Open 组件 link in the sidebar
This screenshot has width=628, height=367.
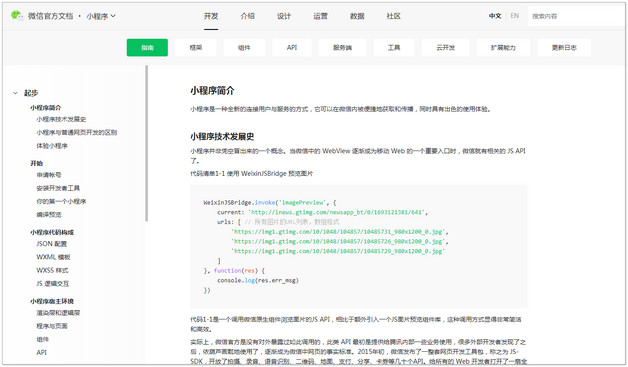click(42, 339)
